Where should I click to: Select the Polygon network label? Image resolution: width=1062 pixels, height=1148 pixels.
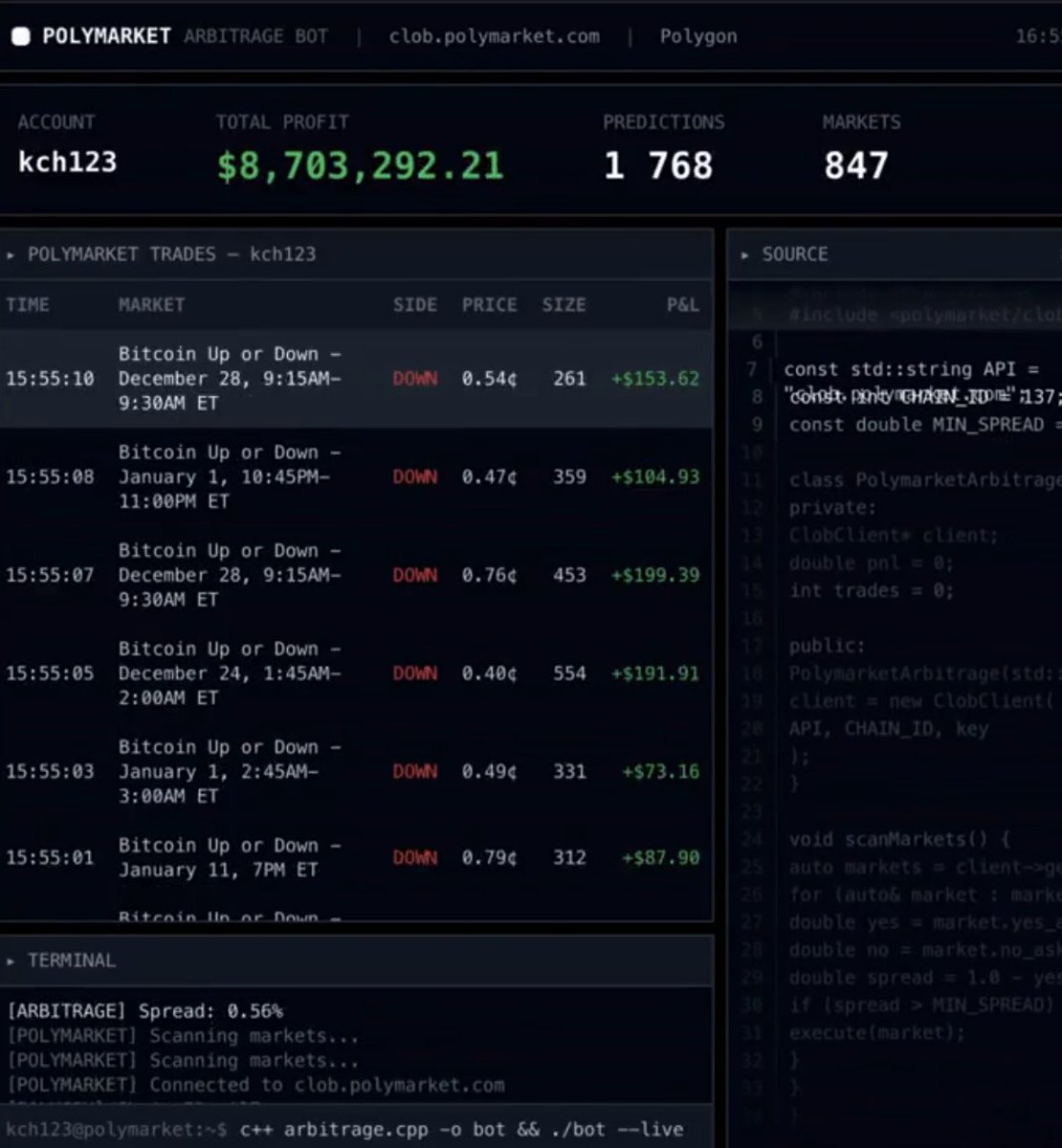[x=698, y=36]
